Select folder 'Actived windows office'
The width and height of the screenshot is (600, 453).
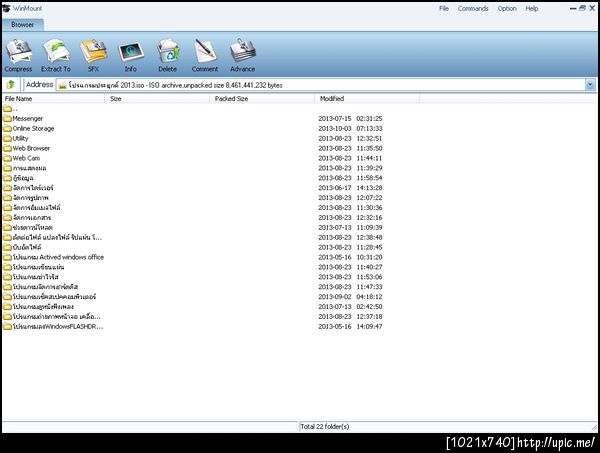click(58, 257)
